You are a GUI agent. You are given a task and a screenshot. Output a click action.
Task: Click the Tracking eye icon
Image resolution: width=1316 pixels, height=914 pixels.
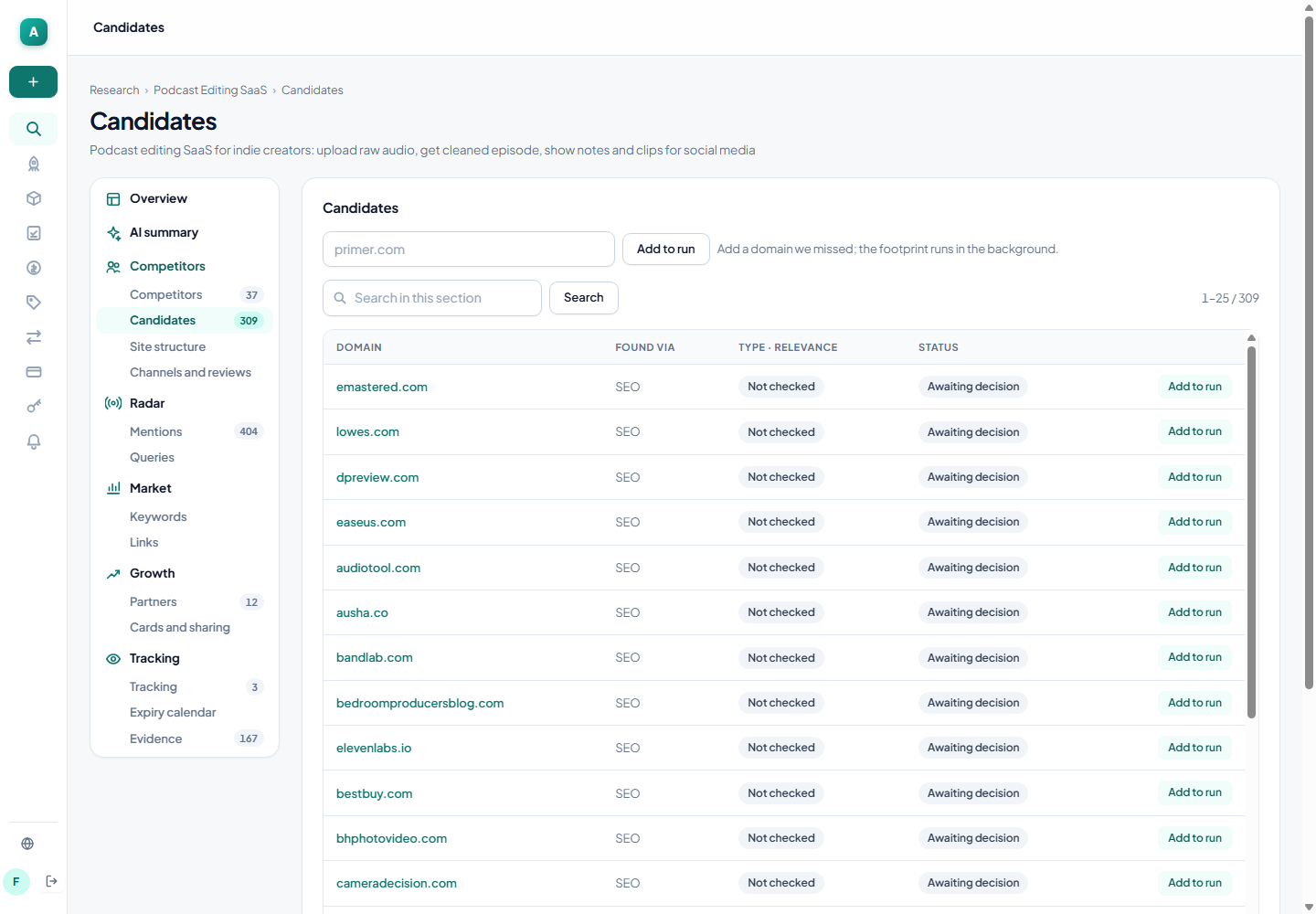[113, 659]
